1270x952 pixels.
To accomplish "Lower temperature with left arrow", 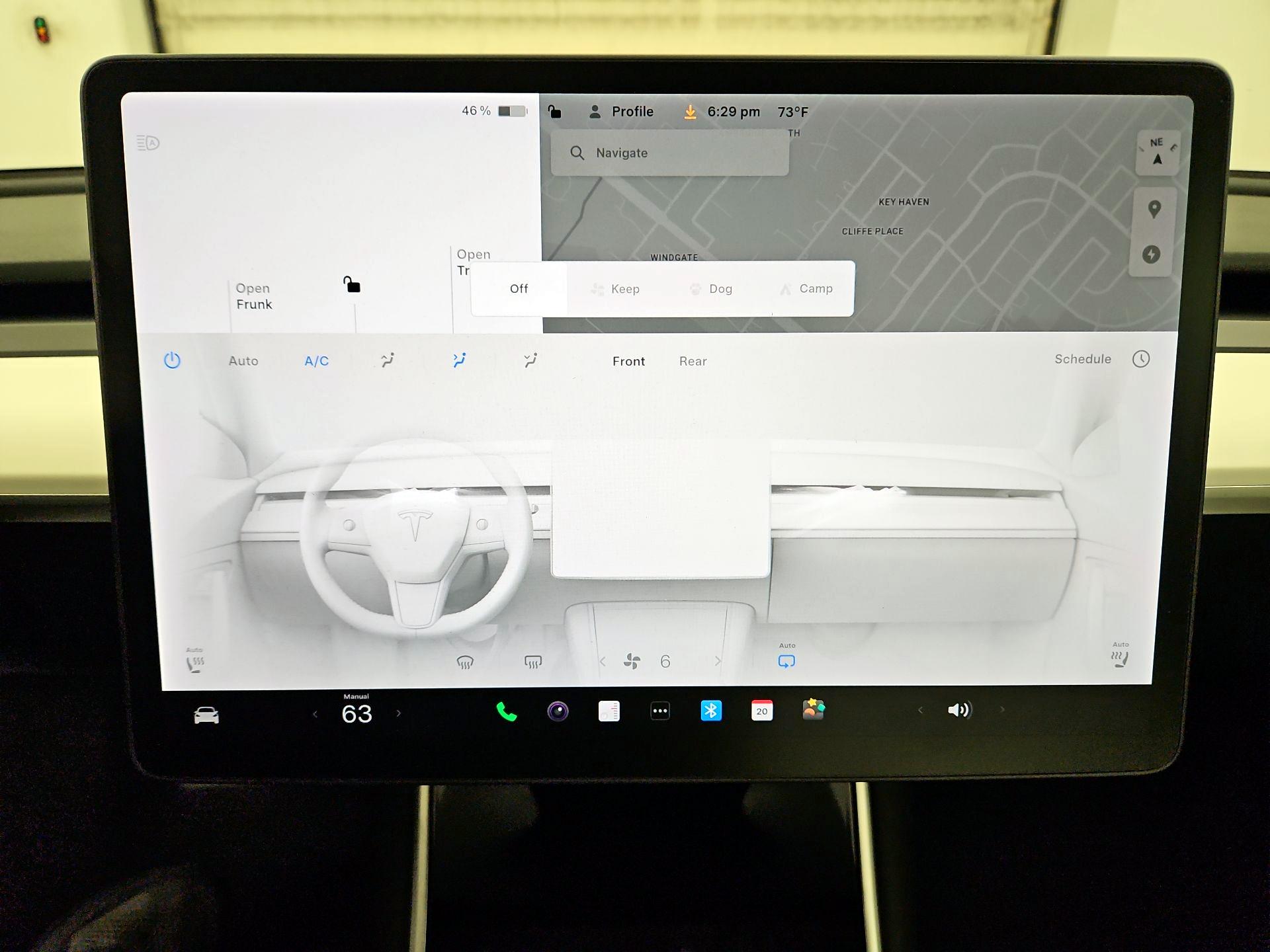I will click(x=315, y=714).
